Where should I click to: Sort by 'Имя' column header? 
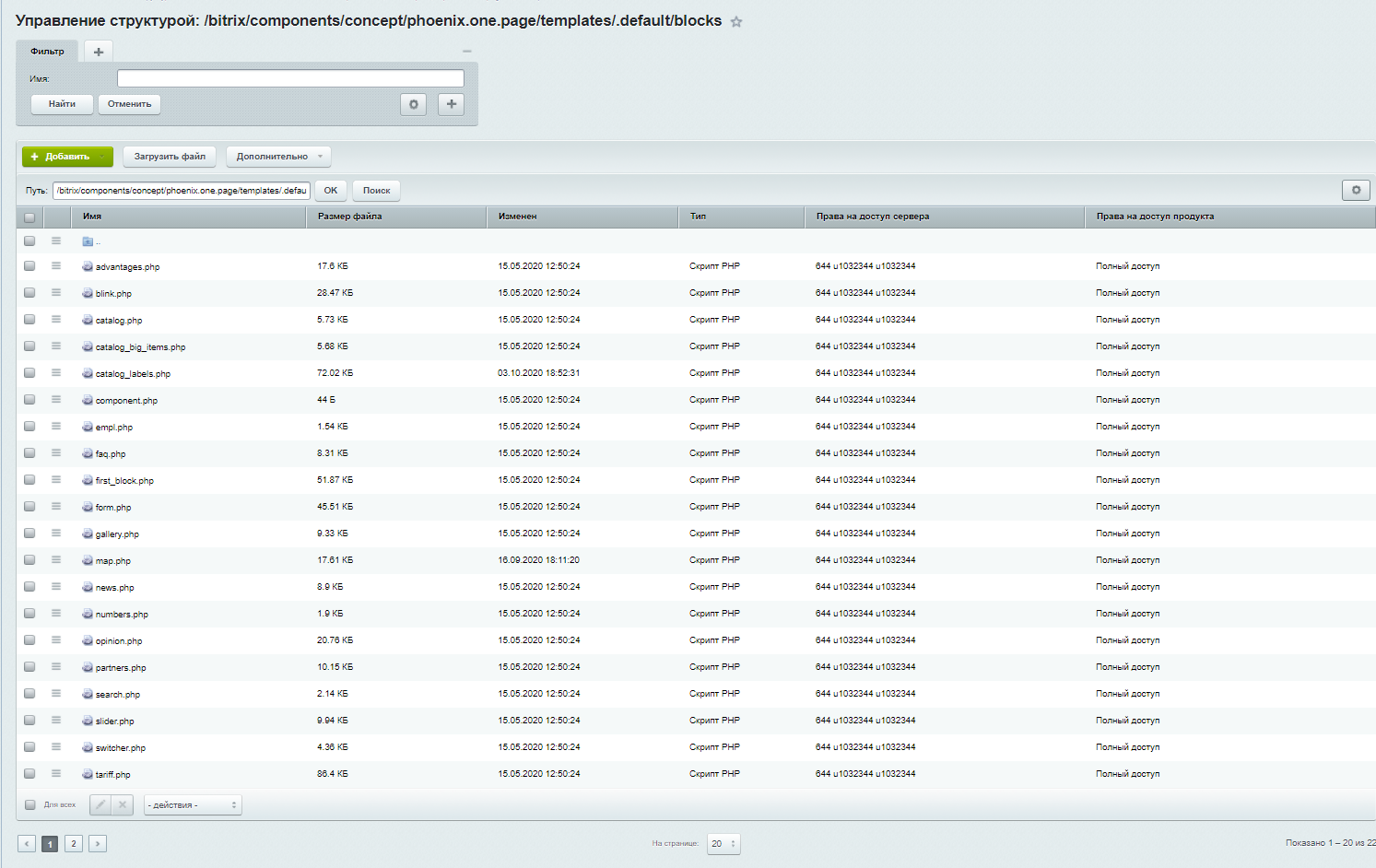pyautogui.click(x=188, y=217)
